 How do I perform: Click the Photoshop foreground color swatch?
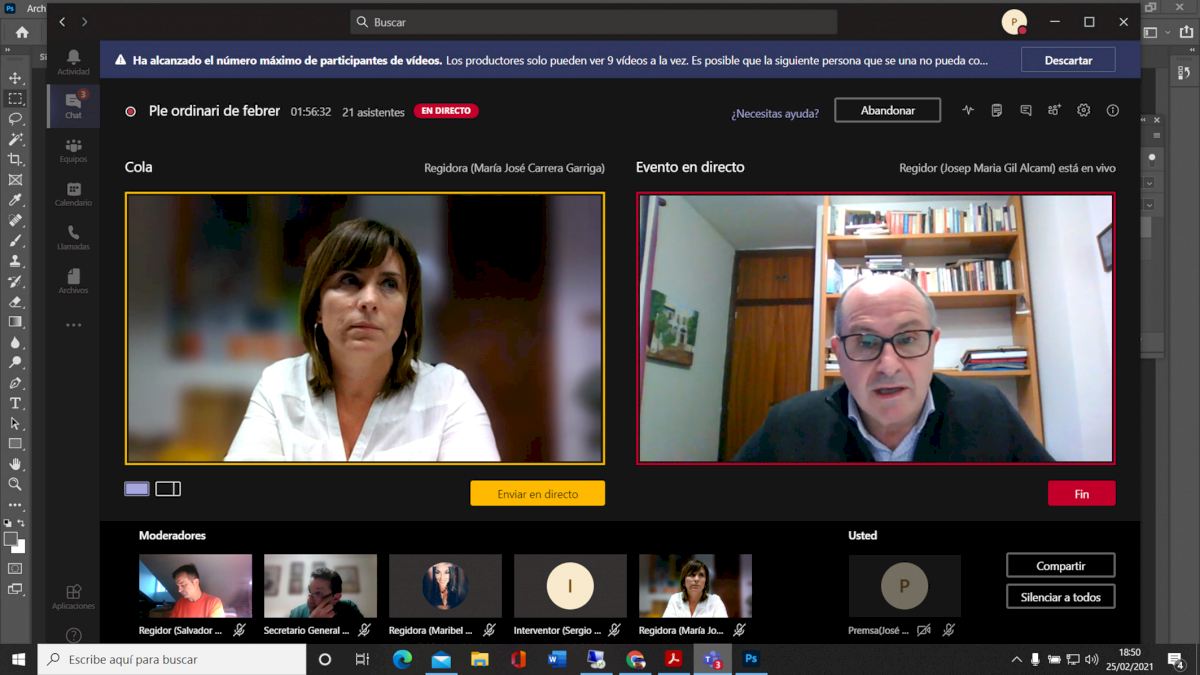point(11,539)
